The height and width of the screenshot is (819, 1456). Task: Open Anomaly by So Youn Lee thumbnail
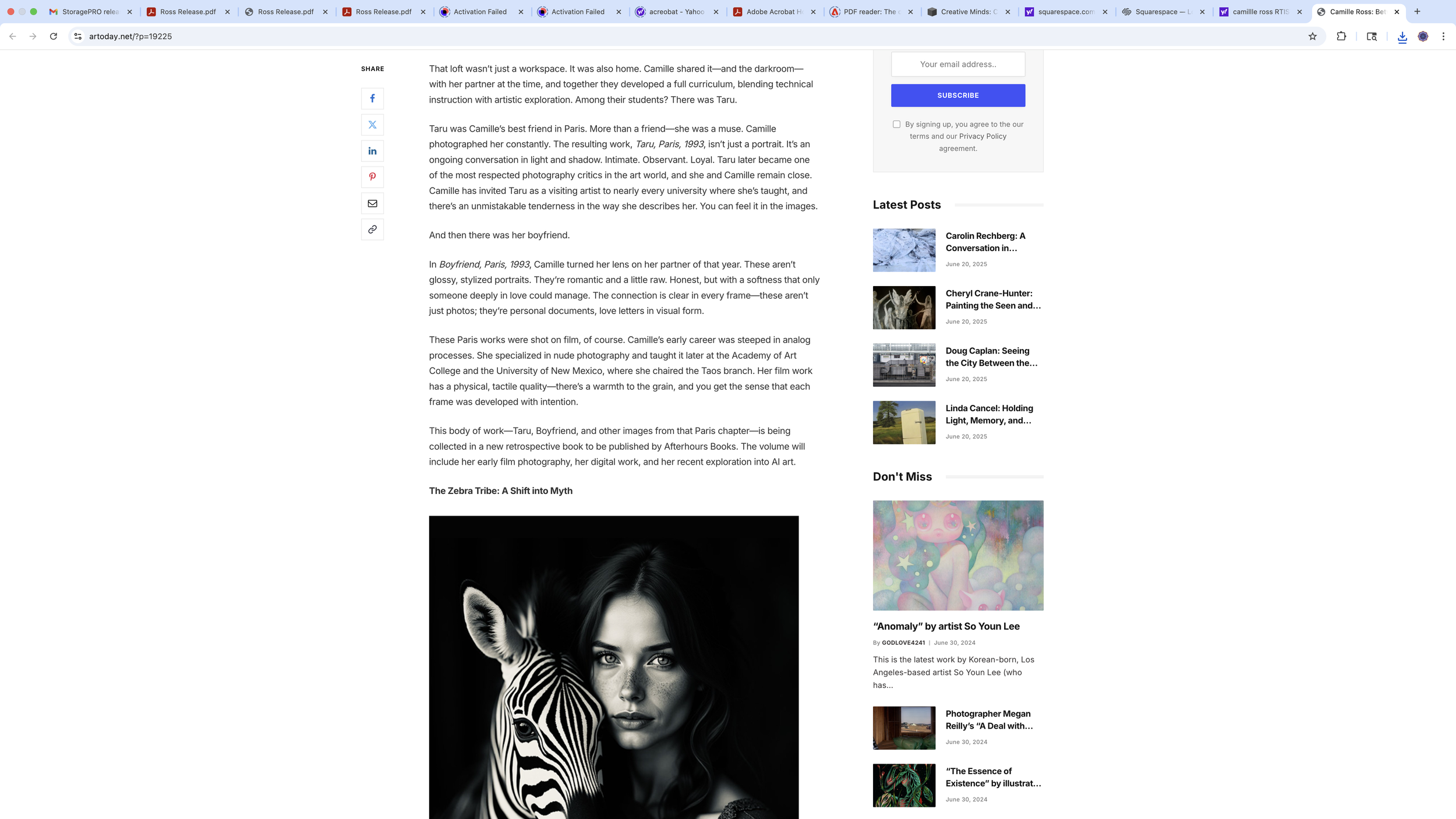[958, 555]
